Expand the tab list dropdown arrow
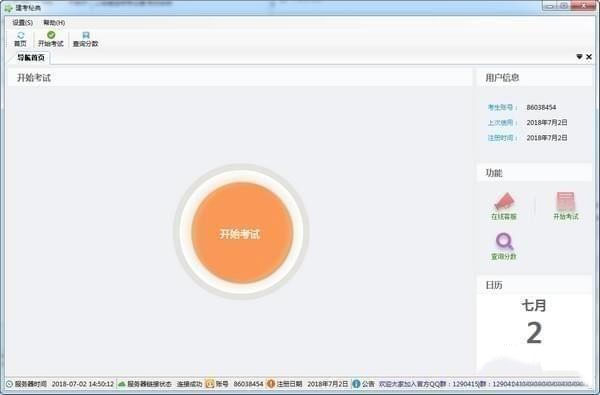Image resolution: width=600 pixels, height=395 pixels. (x=579, y=57)
